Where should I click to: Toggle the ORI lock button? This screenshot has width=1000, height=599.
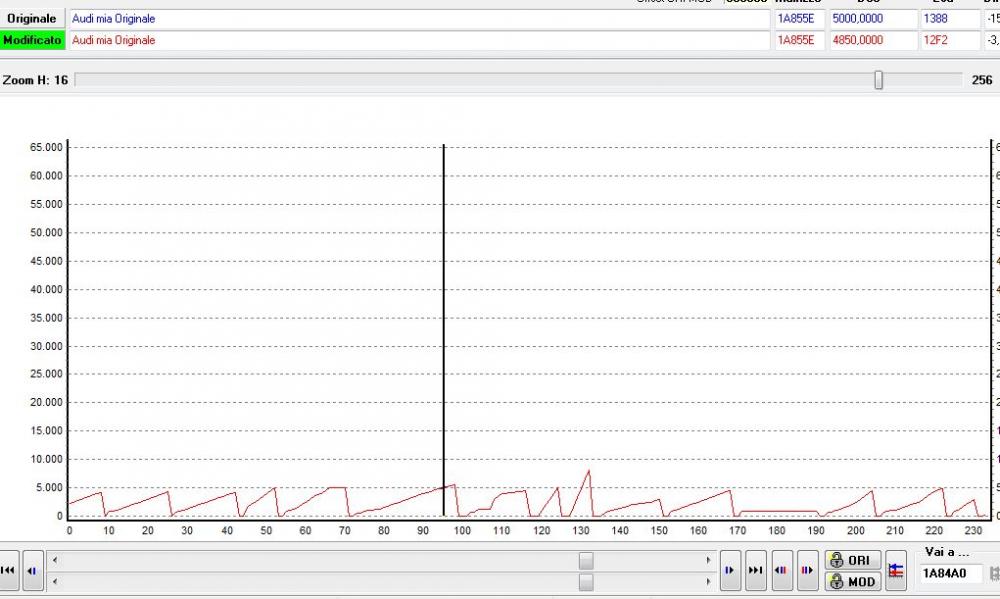tap(852, 560)
